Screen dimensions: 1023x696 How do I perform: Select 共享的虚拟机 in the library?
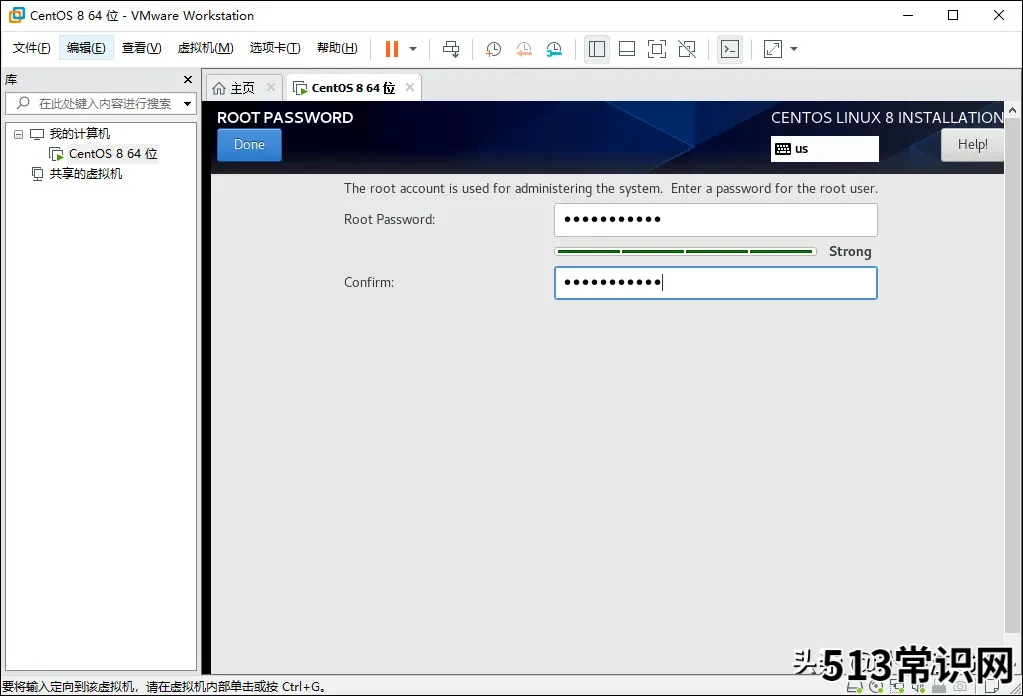pyautogui.click(x=85, y=174)
